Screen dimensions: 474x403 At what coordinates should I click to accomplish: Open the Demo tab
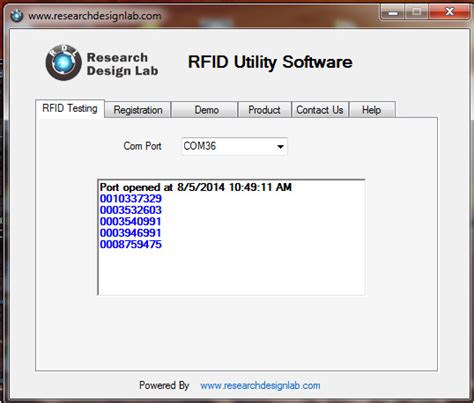coord(206,110)
